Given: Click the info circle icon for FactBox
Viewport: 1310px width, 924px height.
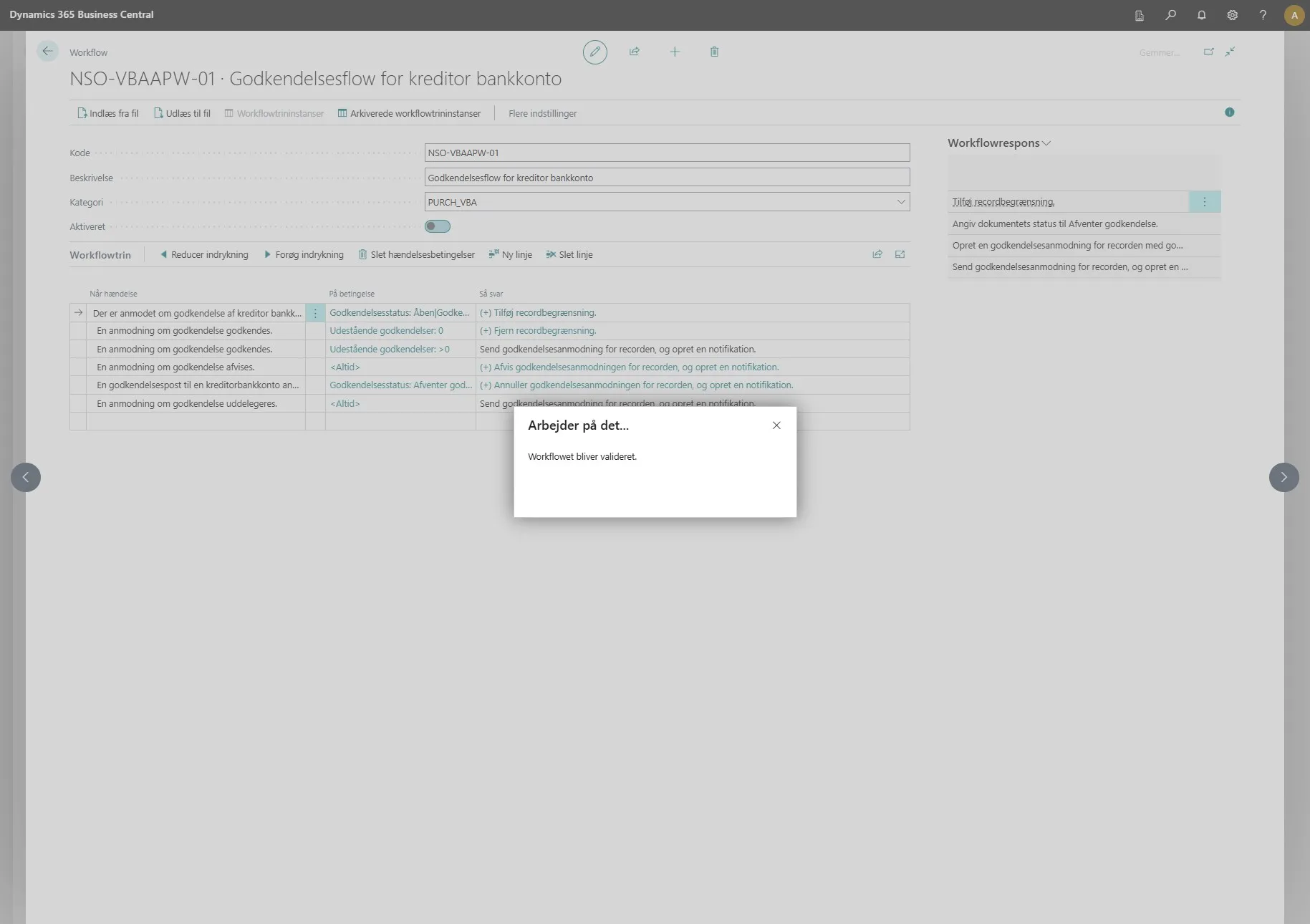Looking at the screenshot, I should [1230, 112].
